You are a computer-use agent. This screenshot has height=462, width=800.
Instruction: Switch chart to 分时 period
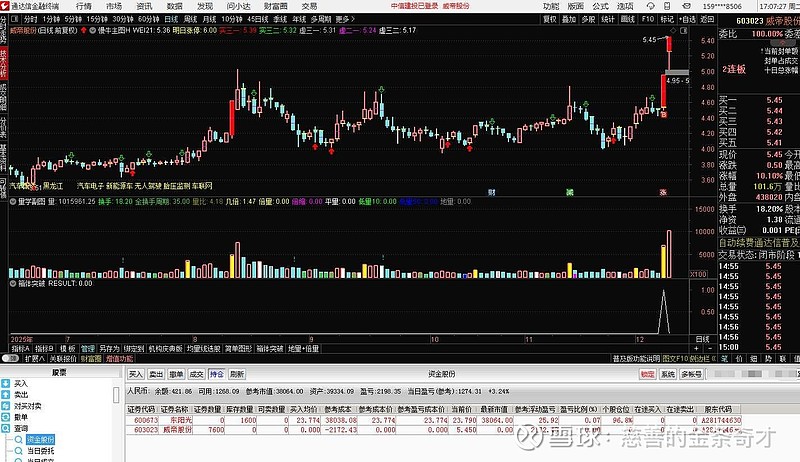tap(31, 19)
